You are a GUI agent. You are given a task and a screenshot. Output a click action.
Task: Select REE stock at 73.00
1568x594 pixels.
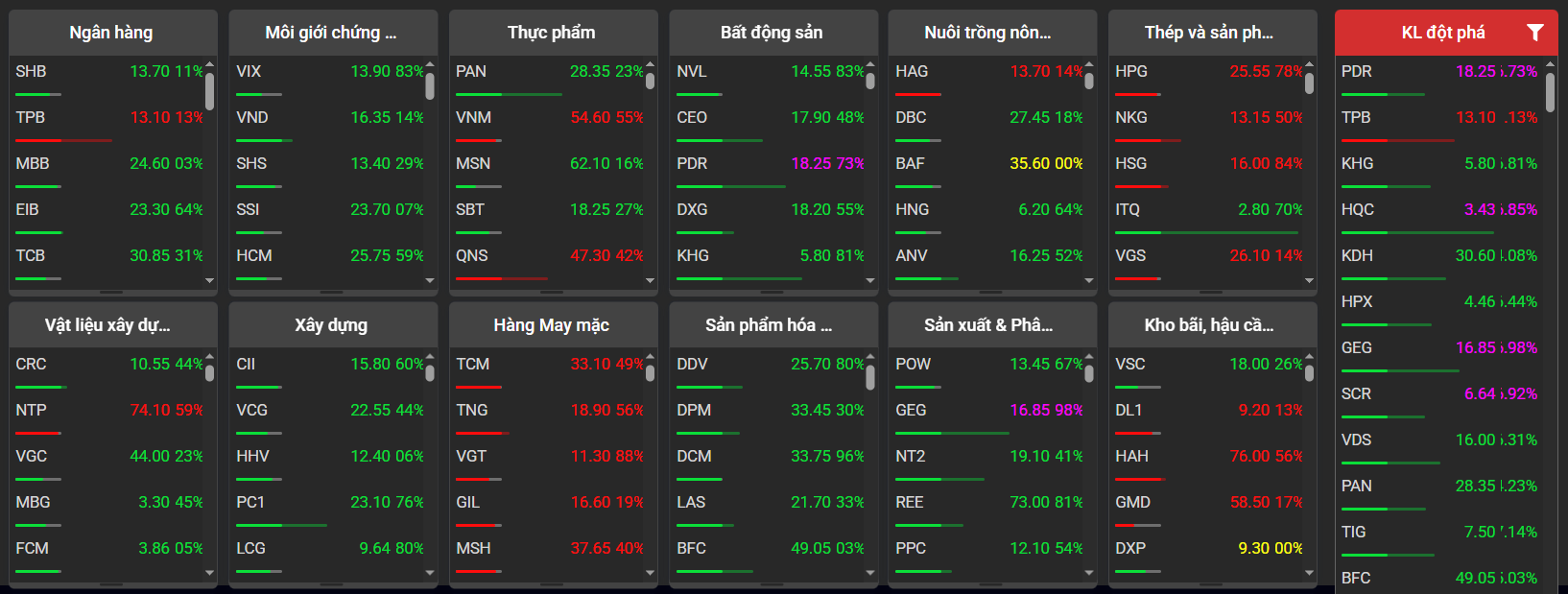(987, 508)
